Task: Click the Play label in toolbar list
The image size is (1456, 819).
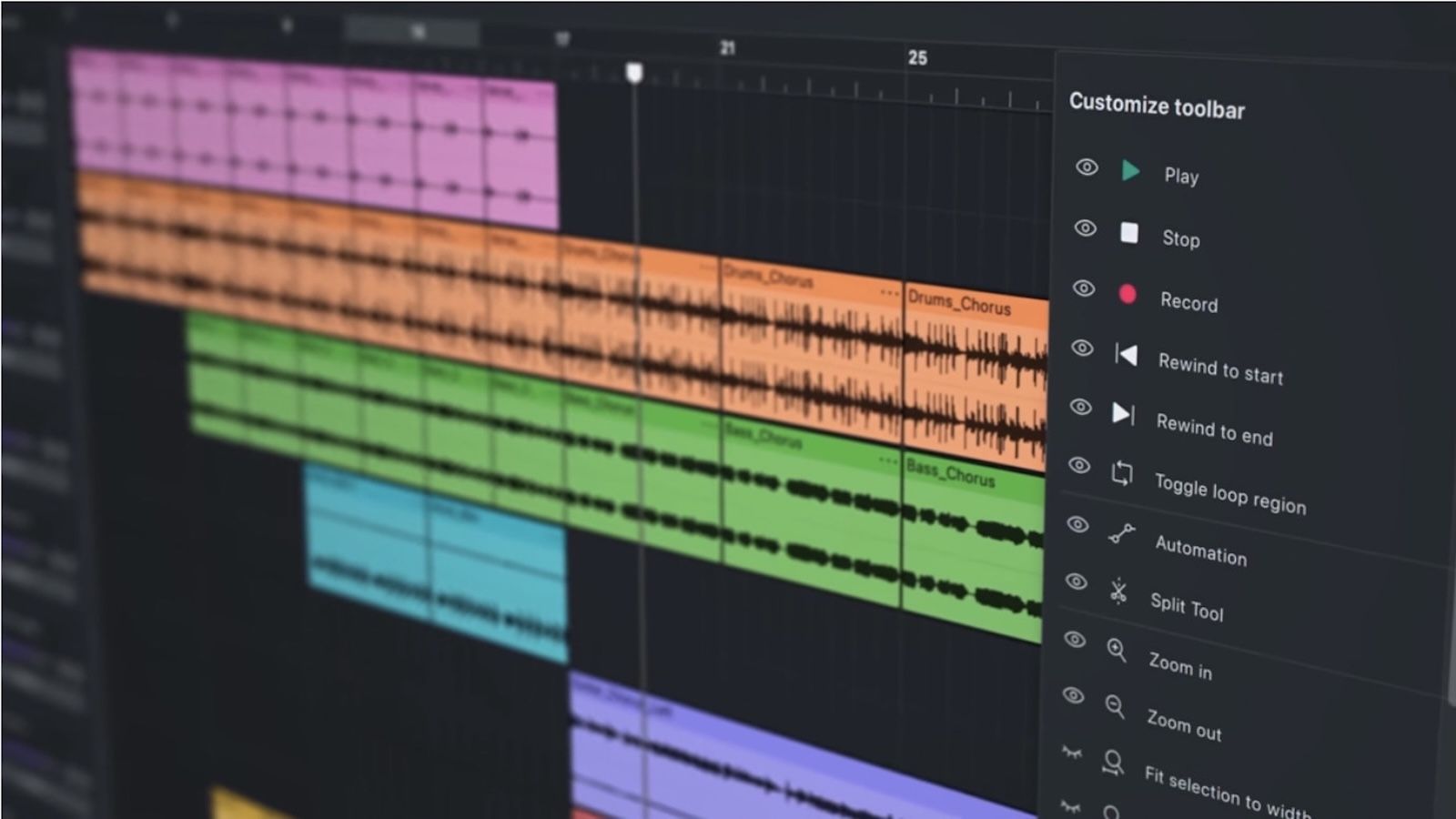Action: click(x=1181, y=176)
